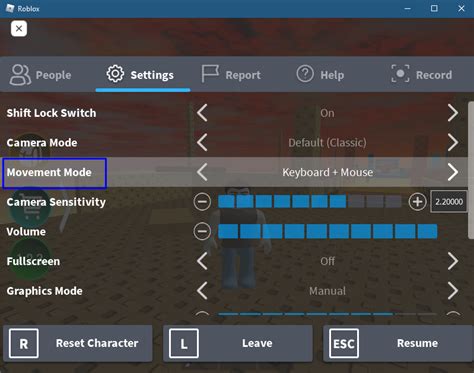Screen dimensions: 474x373
Task: Click the Reset Character button
Action: 78,343
